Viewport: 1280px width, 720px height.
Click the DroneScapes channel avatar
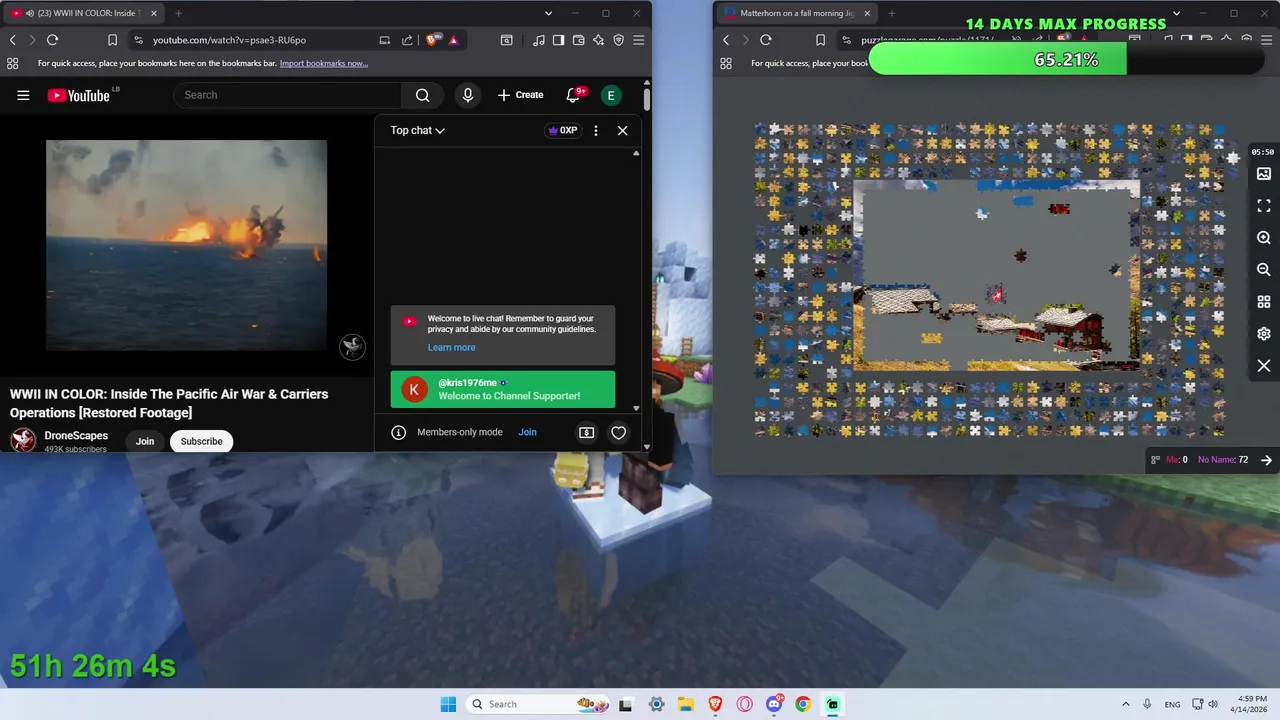coord(23,440)
